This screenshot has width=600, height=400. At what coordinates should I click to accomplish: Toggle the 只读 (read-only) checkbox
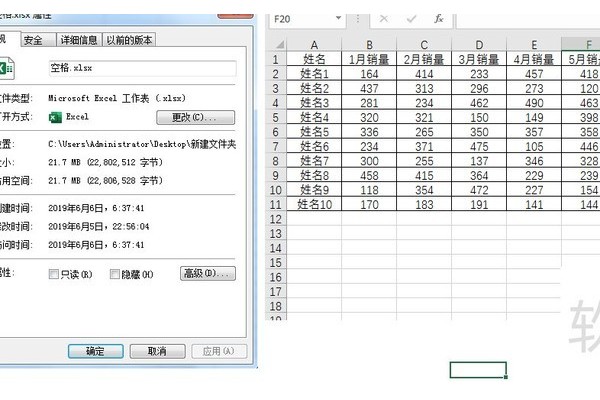(54, 274)
